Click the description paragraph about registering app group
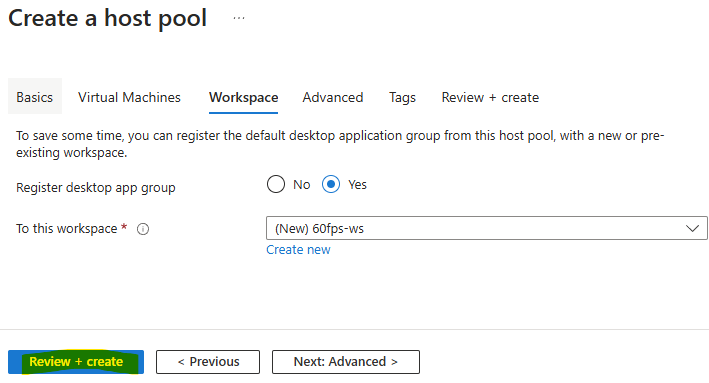709x383 pixels. coord(340,144)
